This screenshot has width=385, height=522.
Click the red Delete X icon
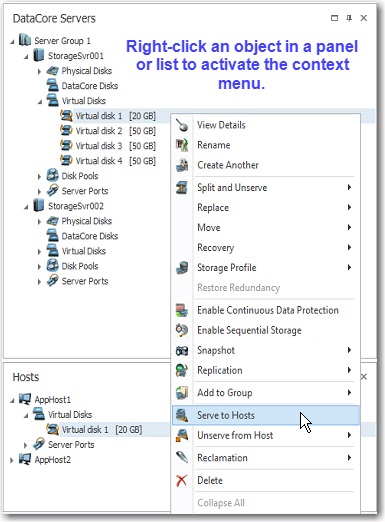click(x=182, y=480)
